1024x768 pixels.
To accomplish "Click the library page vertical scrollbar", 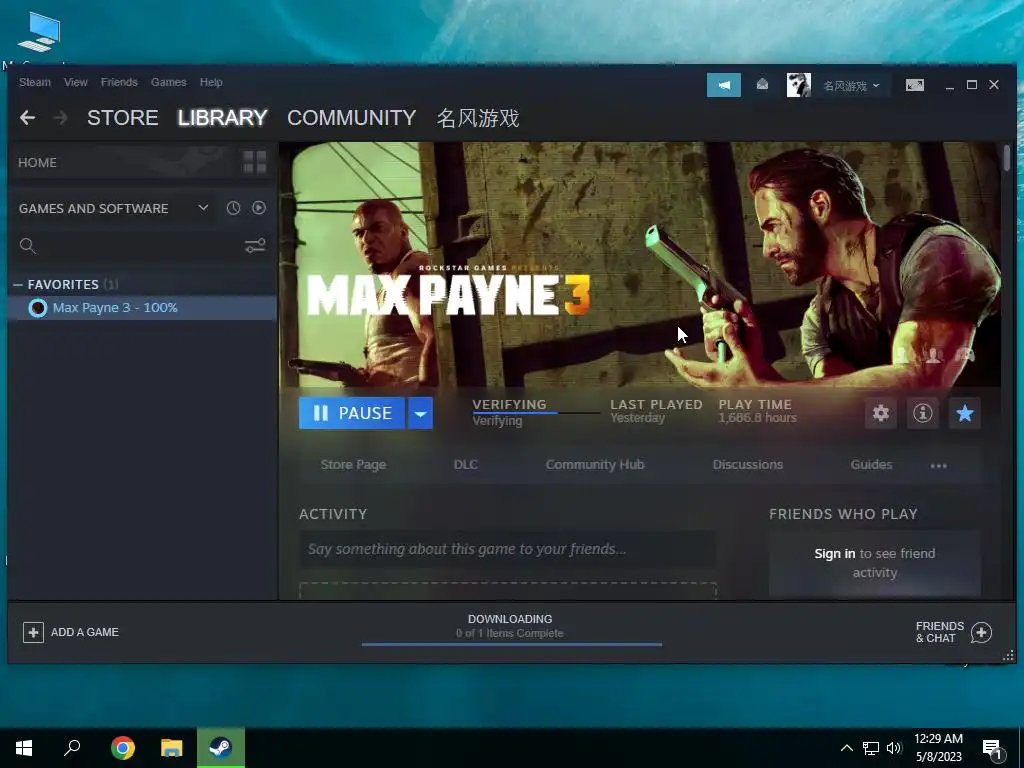I will [x=1007, y=158].
